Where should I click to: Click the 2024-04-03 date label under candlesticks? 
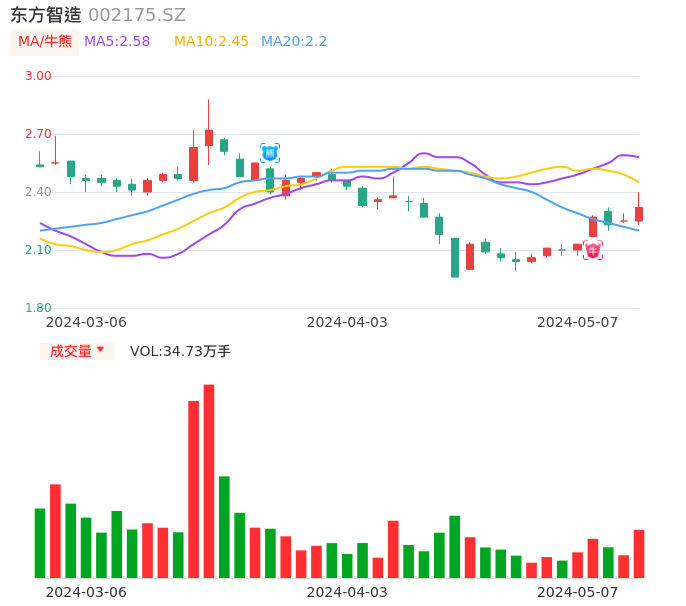tap(346, 322)
